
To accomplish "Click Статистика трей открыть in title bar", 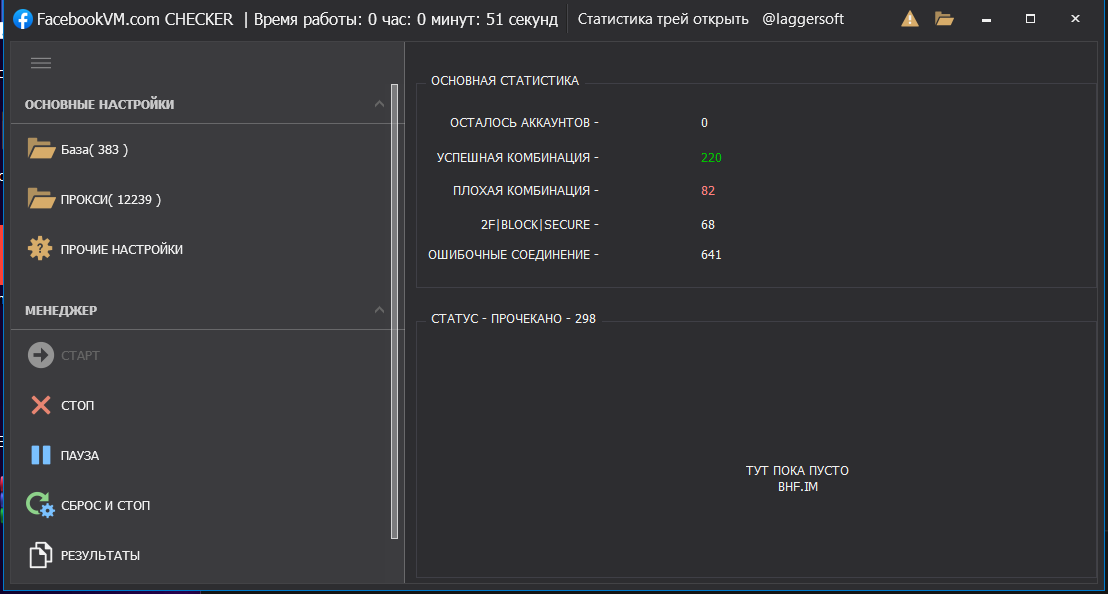I will coord(663,19).
